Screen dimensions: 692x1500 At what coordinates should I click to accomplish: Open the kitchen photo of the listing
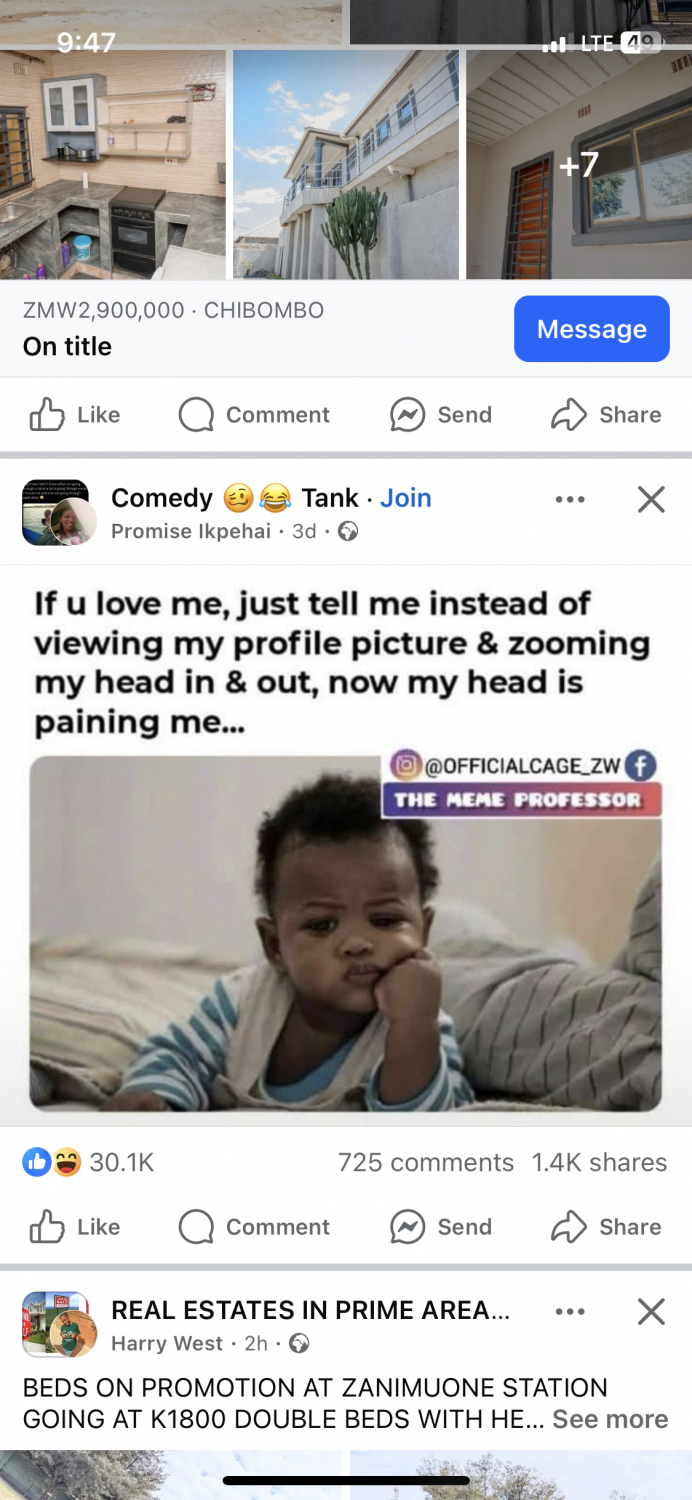[x=112, y=165]
